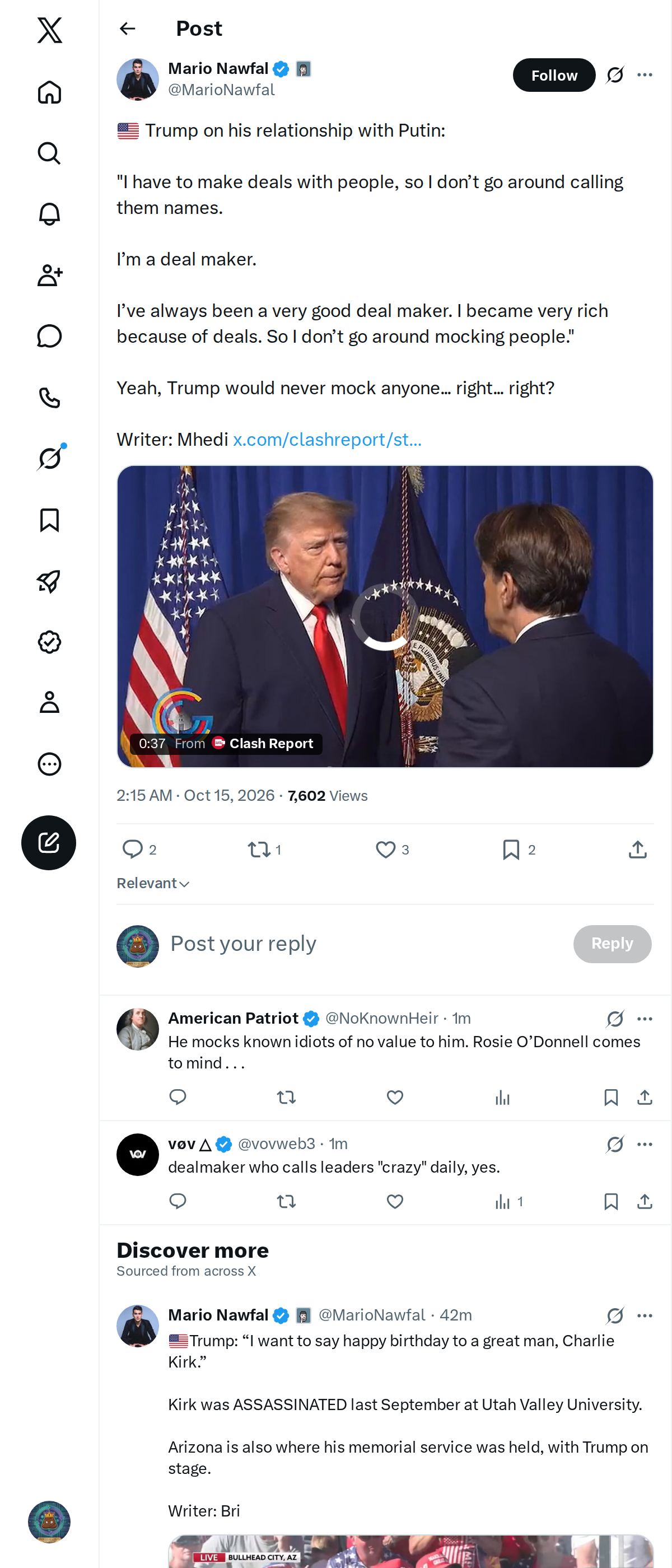Open more options on main post
This screenshot has height=1568, width=672.
pyautogui.click(x=645, y=75)
